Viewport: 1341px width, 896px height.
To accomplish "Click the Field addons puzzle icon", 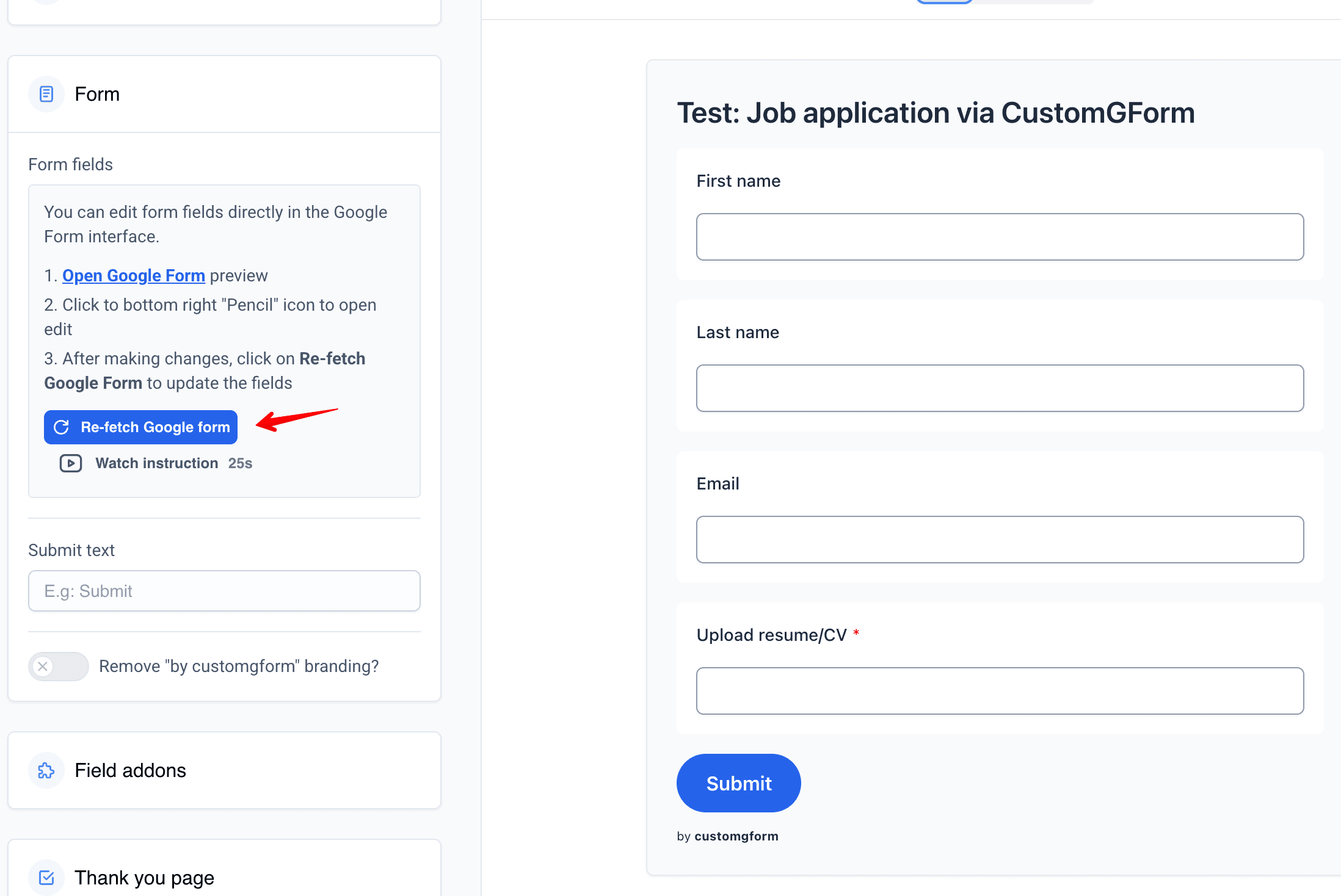I will pos(46,770).
